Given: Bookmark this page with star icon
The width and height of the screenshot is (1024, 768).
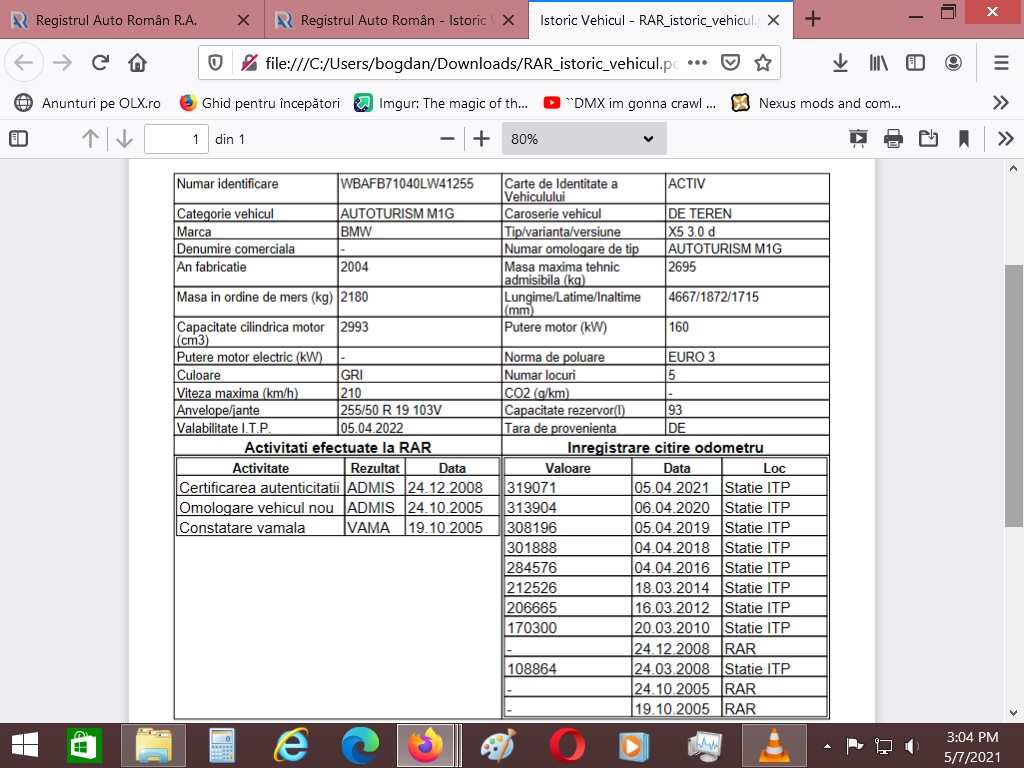Looking at the screenshot, I should (763, 63).
